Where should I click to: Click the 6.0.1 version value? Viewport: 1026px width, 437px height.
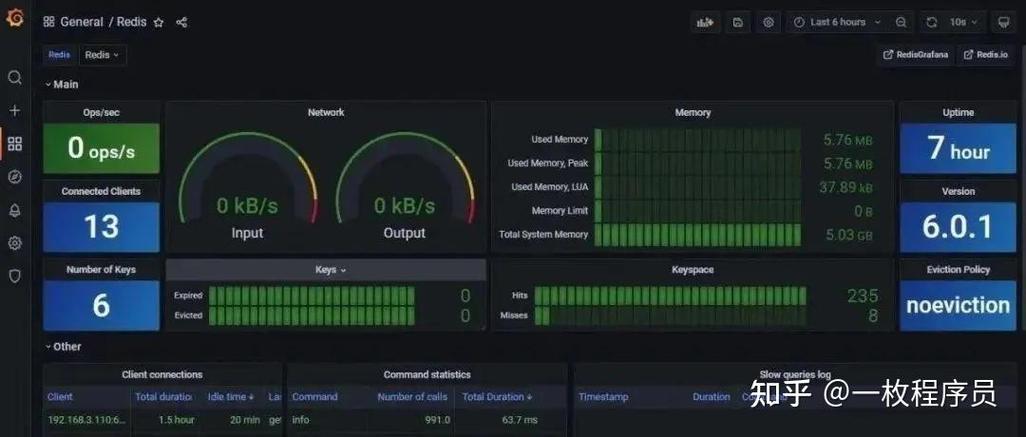958,227
